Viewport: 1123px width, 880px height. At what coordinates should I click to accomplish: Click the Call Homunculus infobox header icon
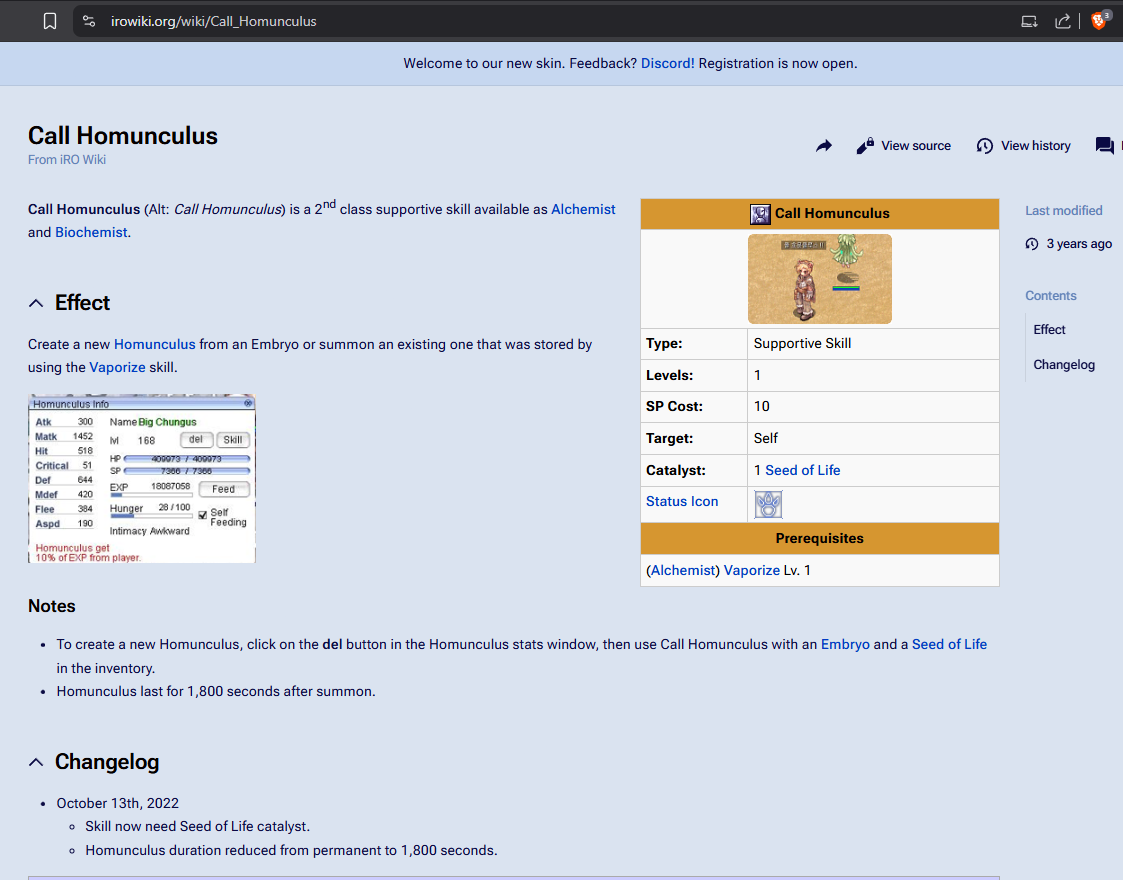coord(760,214)
